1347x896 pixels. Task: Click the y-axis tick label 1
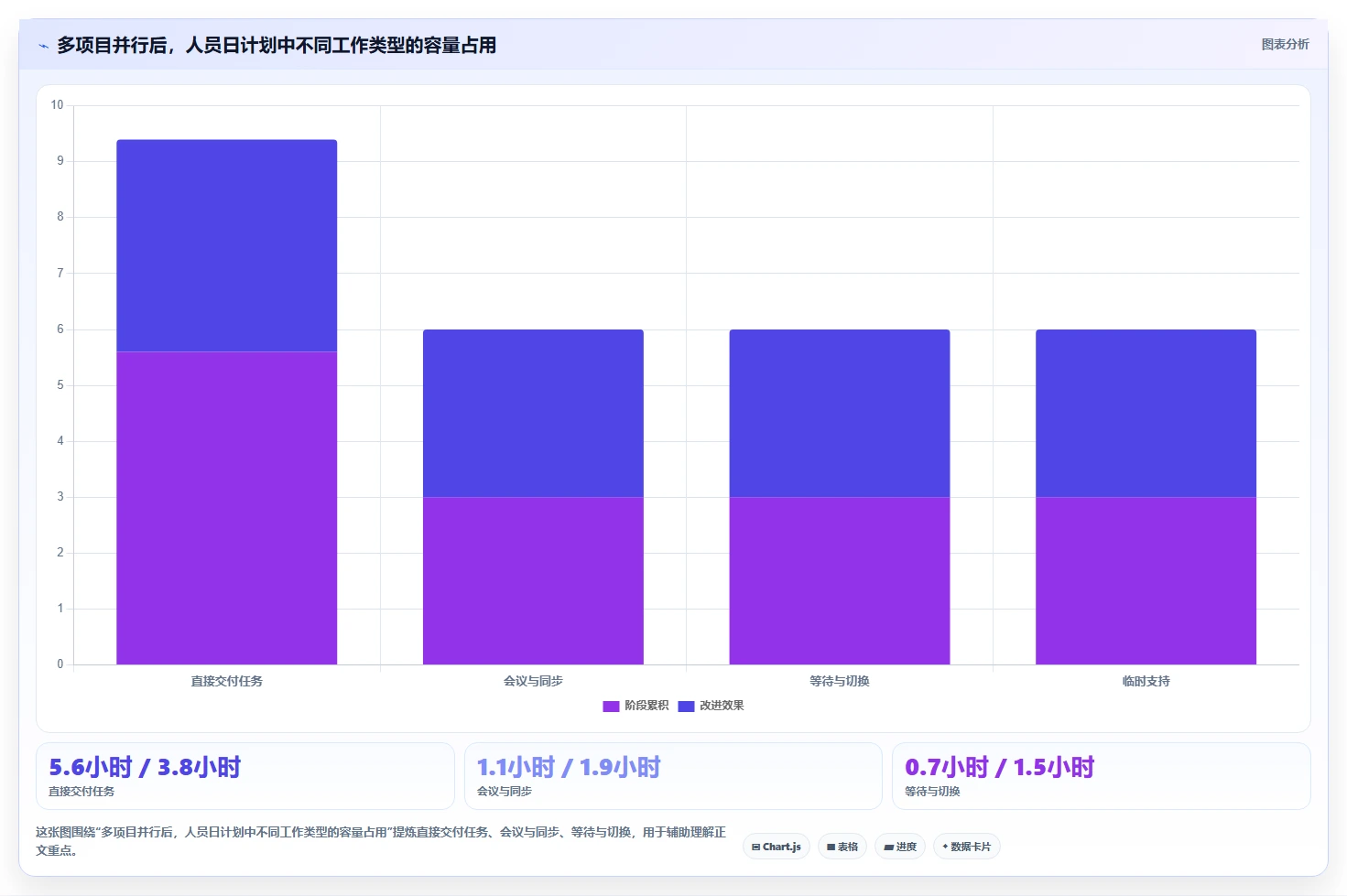(x=60, y=609)
